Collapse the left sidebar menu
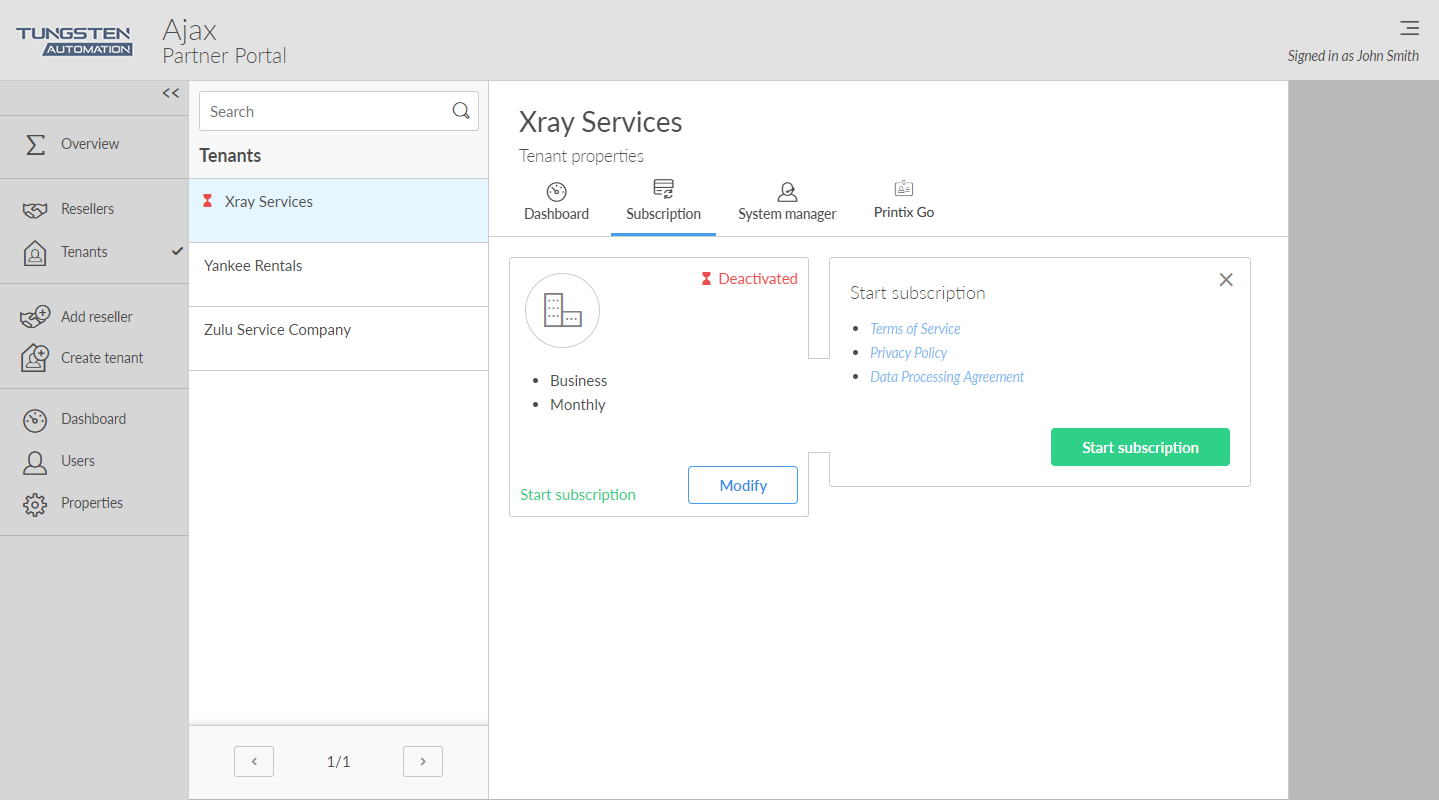The width and height of the screenshot is (1439, 800). (x=171, y=93)
